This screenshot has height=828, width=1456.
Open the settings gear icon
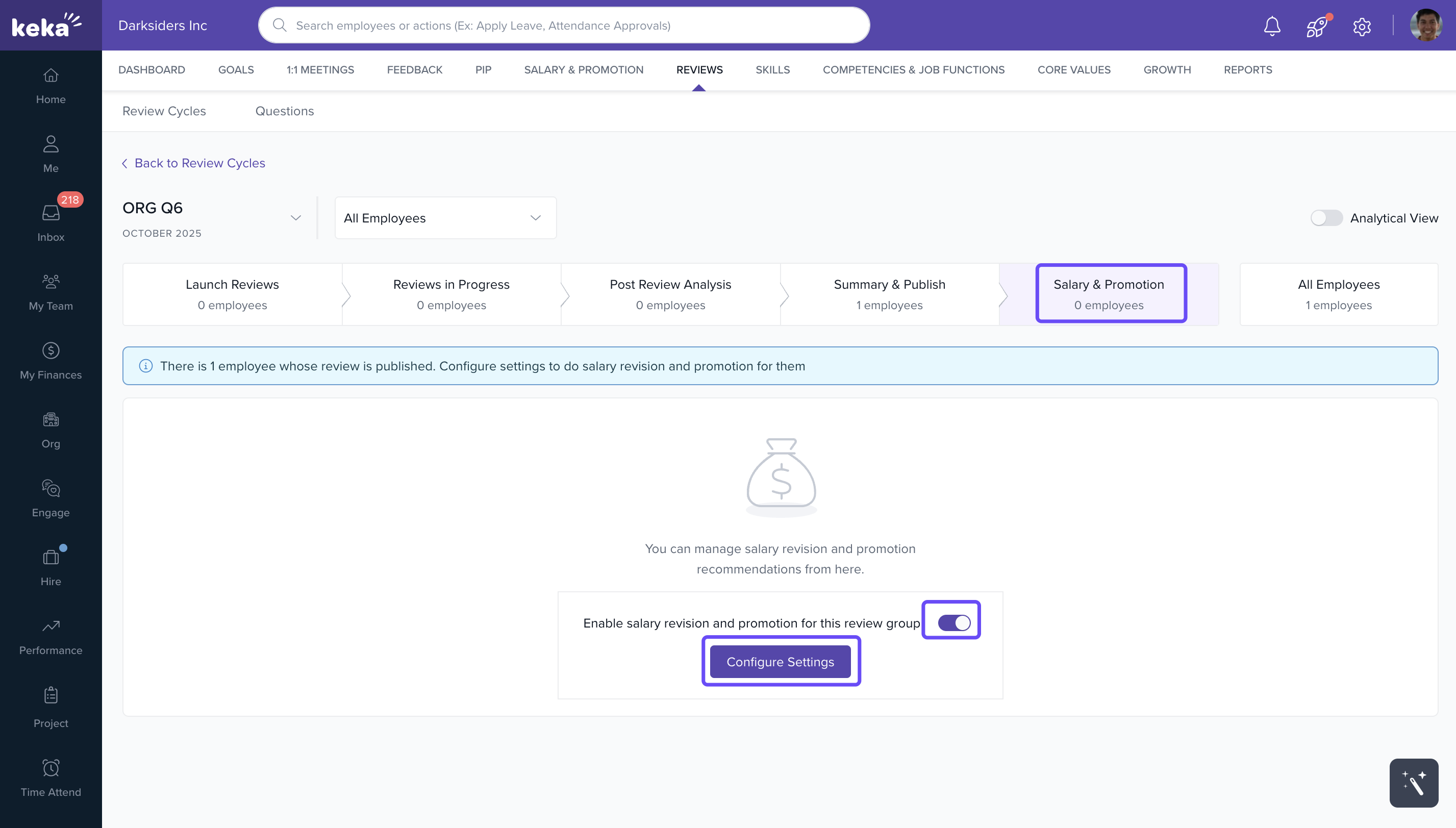1362,26
